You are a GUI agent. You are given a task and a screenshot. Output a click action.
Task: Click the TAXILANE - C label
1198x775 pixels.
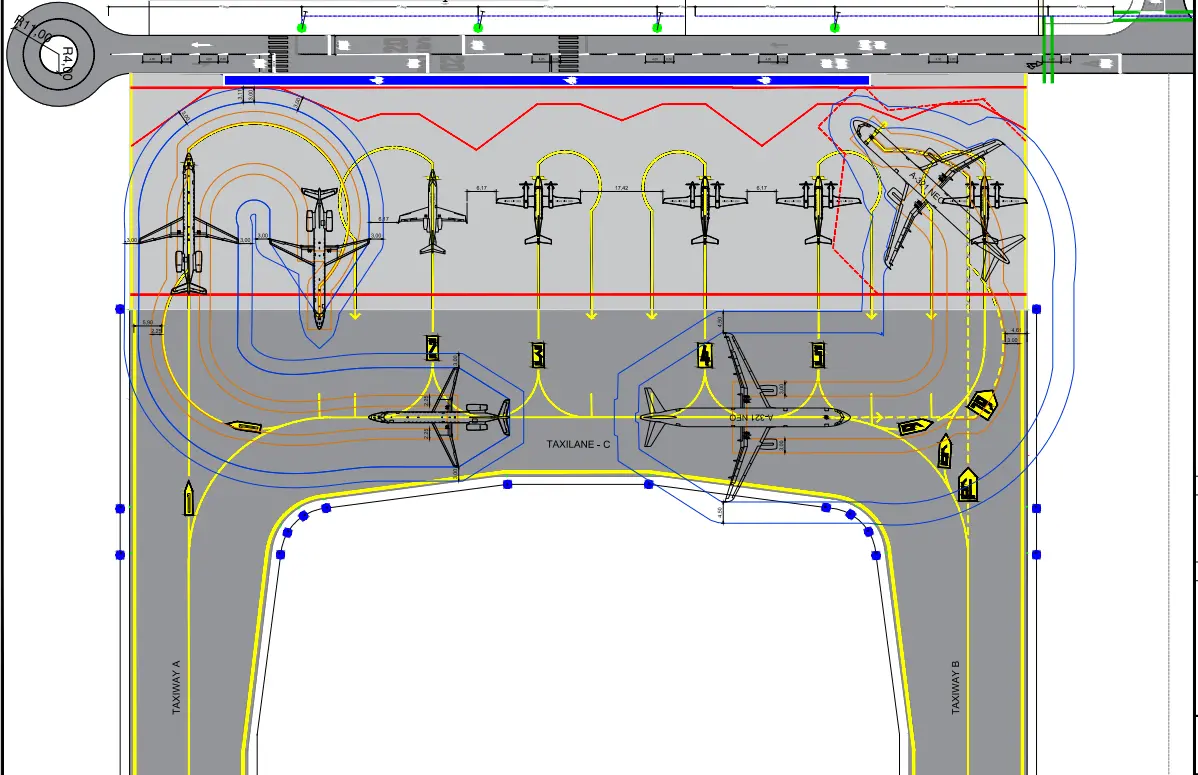coord(578,444)
